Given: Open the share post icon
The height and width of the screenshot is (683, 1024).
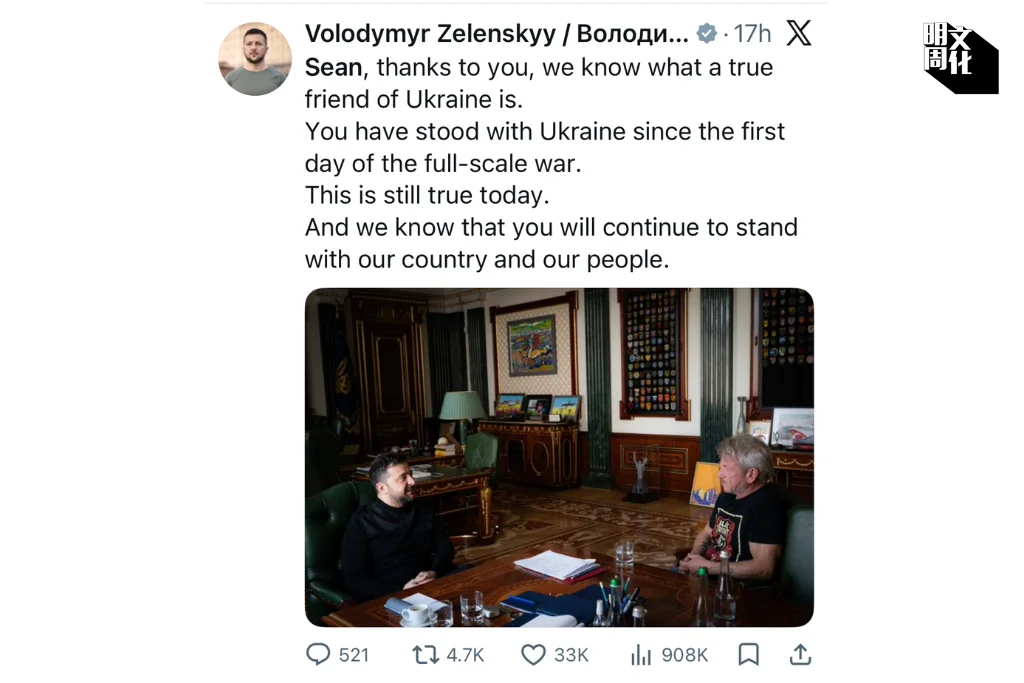Looking at the screenshot, I should tap(800, 654).
